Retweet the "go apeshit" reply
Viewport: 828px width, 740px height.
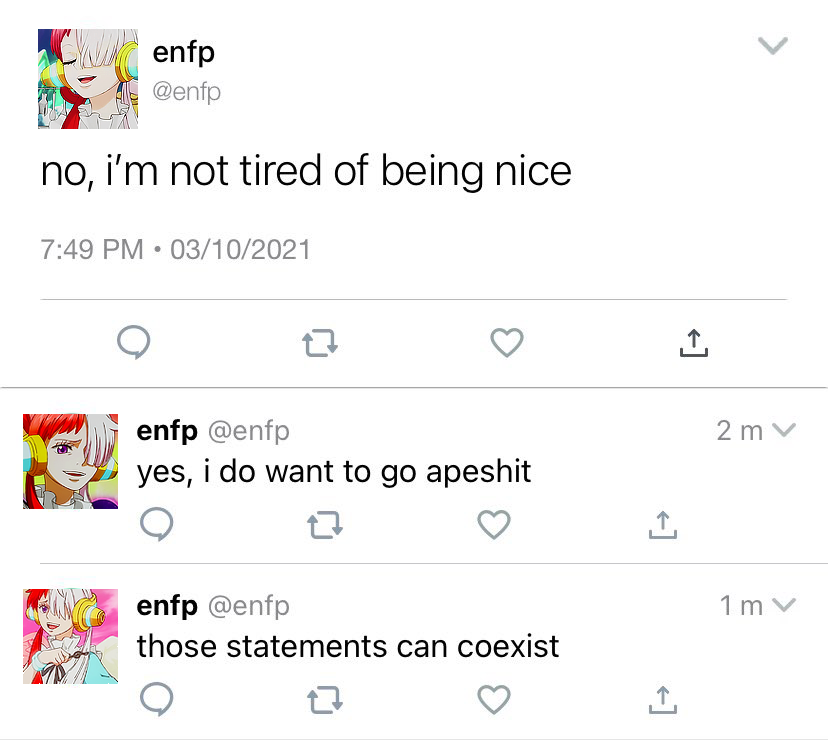pyautogui.click(x=323, y=525)
